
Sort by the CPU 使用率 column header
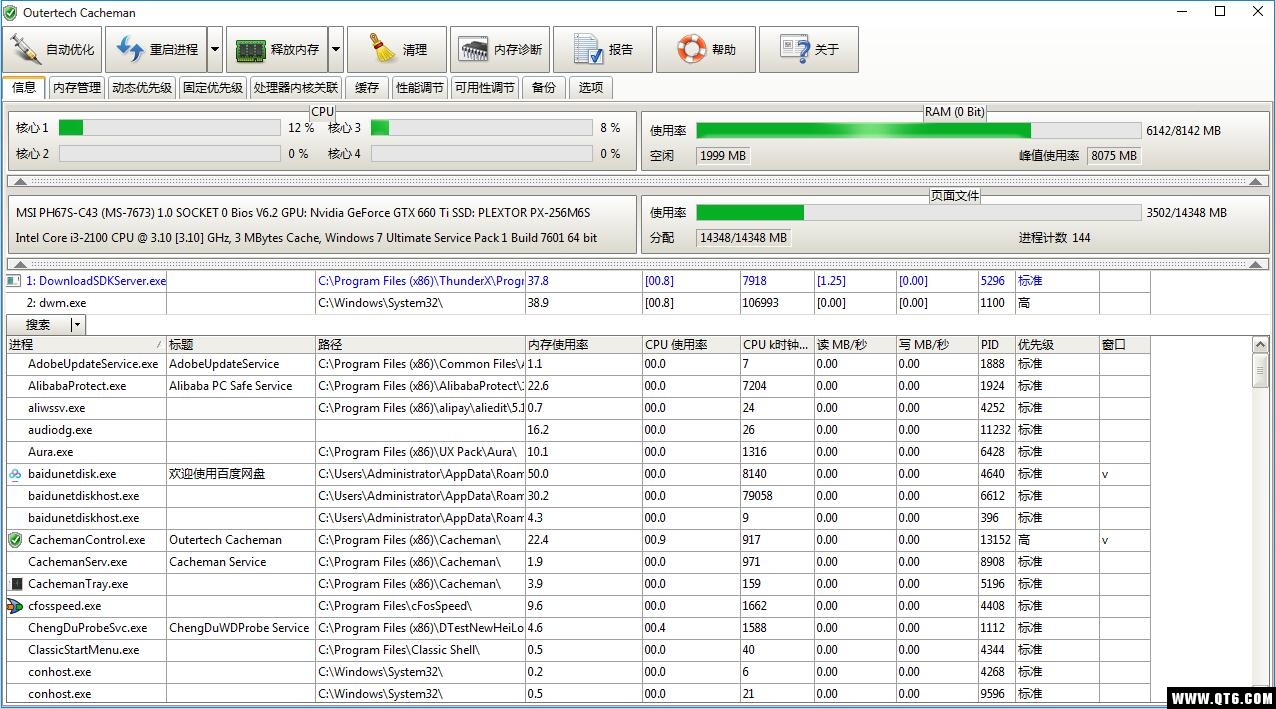tap(691, 344)
